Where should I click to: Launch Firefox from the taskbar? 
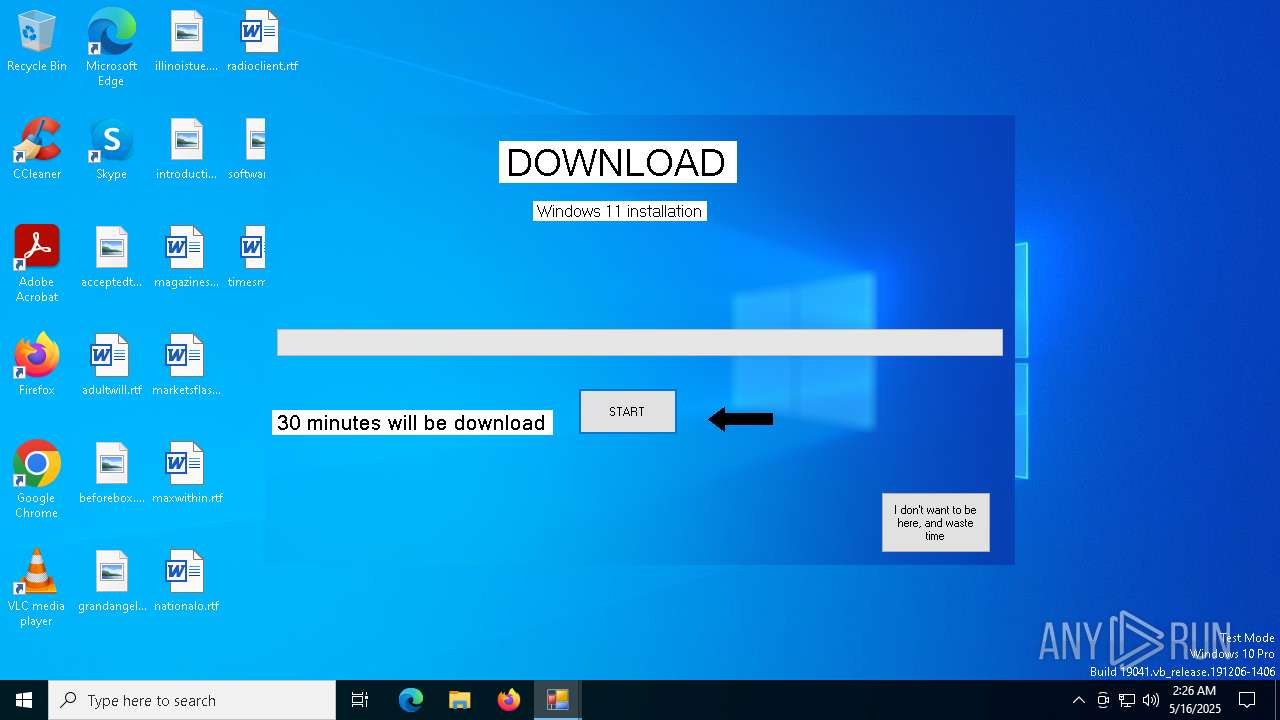(509, 700)
